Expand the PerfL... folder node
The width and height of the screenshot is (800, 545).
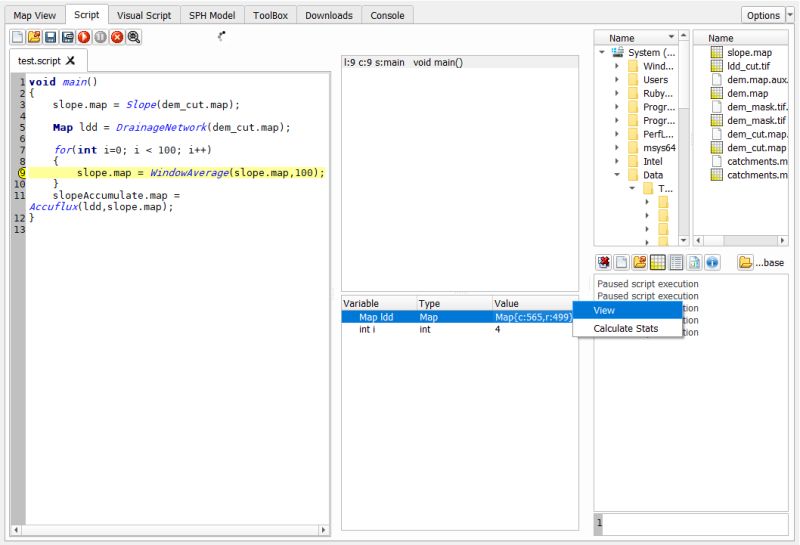pyautogui.click(x=617, y=134)
